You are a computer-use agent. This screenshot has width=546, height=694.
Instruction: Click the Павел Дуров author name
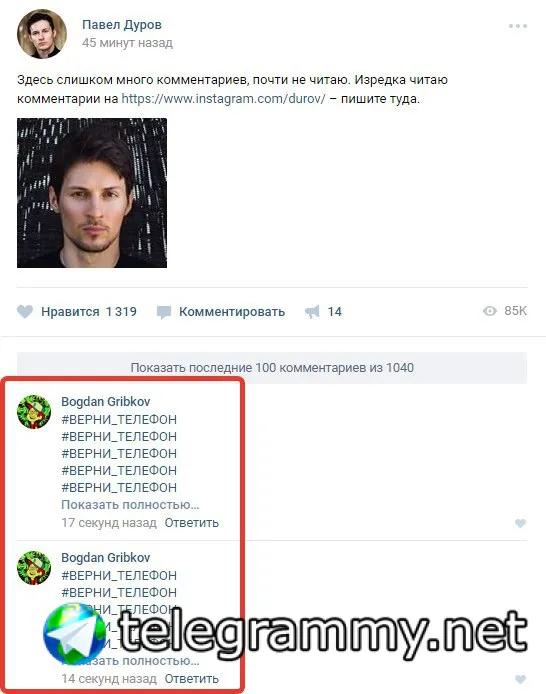(122, 25)
